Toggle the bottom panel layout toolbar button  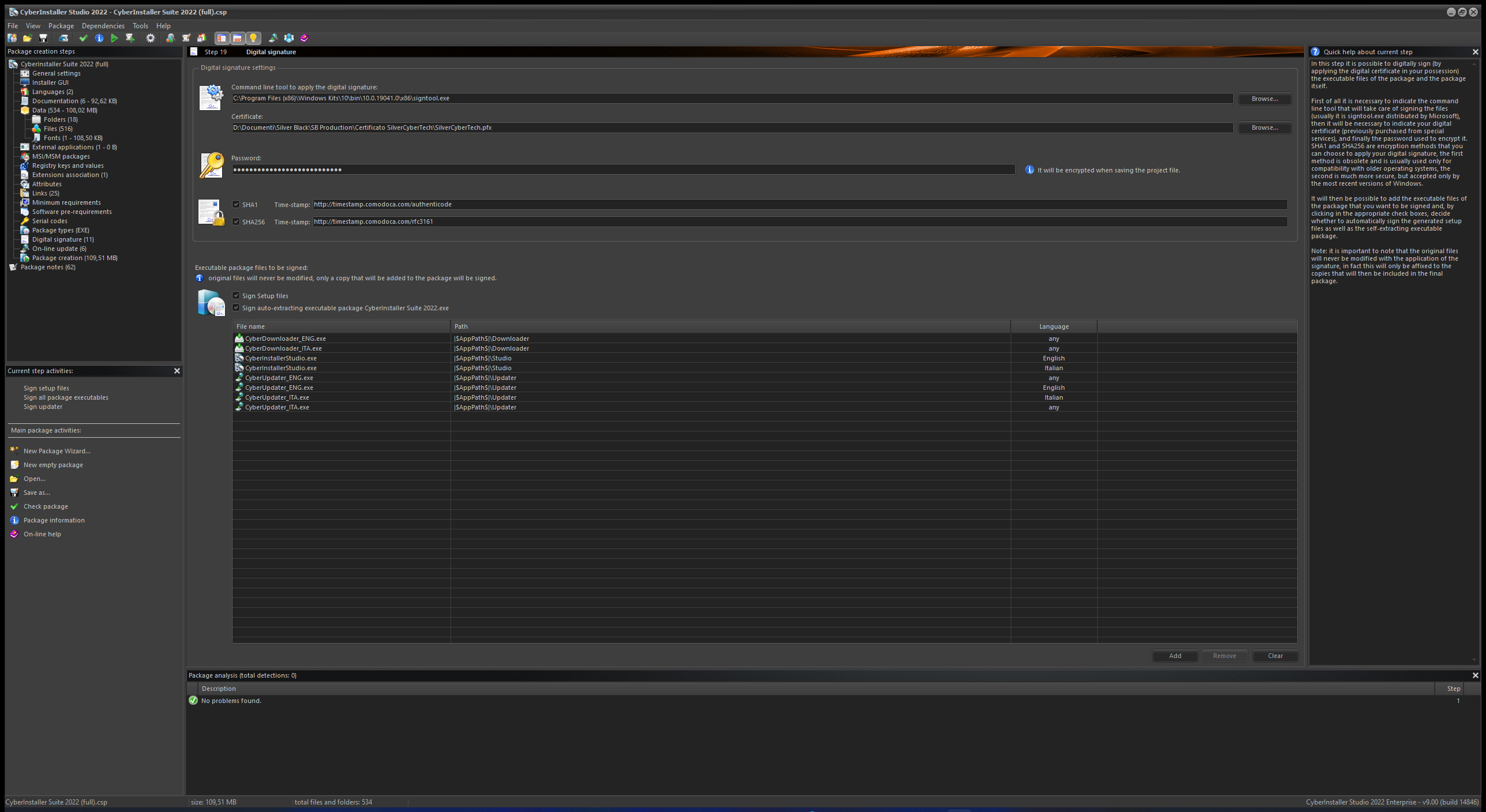point(237,38)
